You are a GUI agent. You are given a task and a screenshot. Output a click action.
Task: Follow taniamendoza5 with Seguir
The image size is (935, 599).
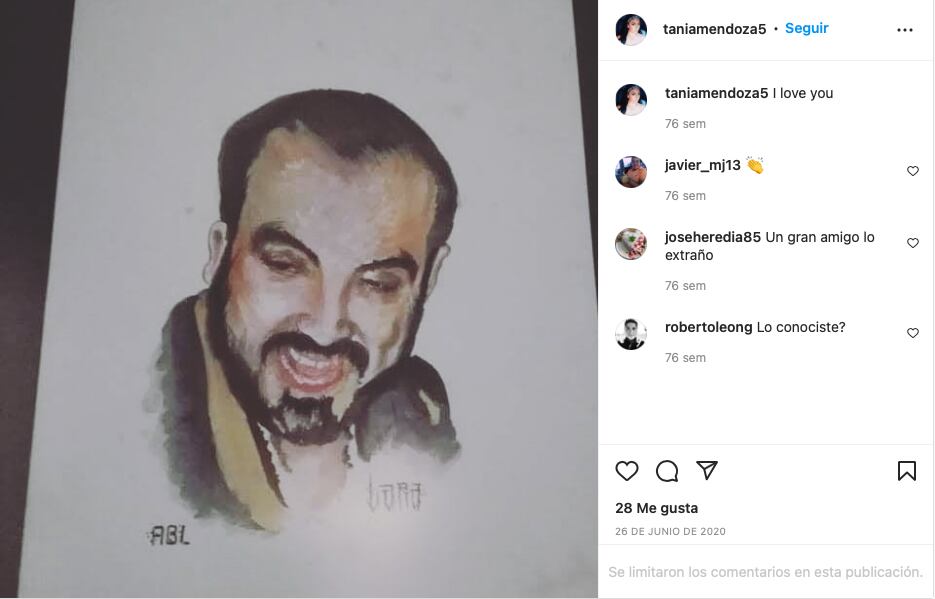pos(806,28)
